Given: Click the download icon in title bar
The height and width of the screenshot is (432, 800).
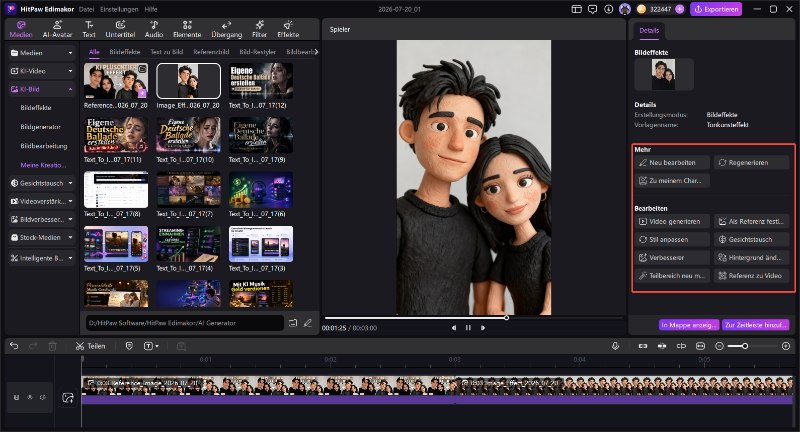Looking at the screenshot, I should pos(608,9).
